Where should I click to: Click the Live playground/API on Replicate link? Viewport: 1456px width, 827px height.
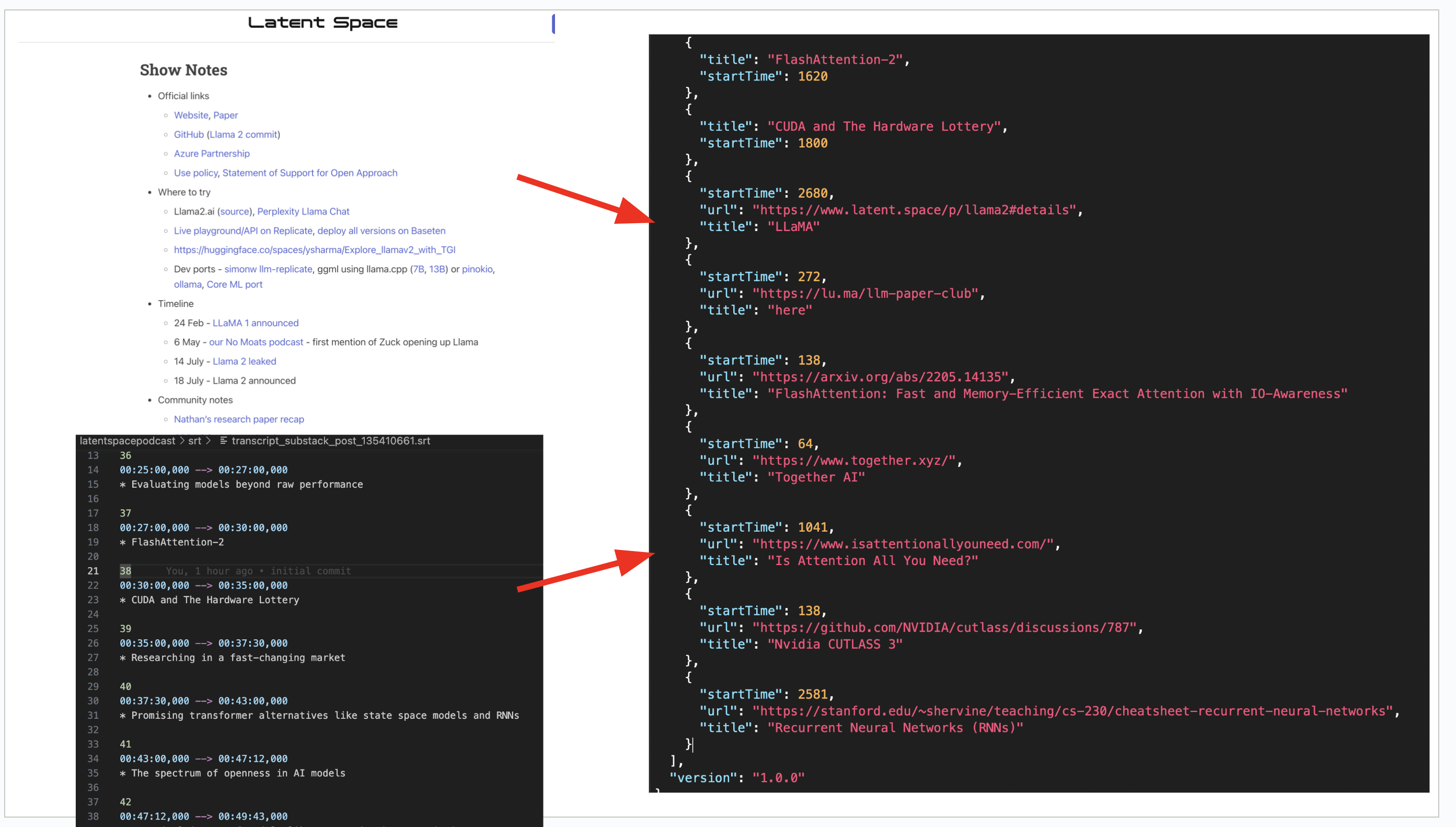(243, 231)
